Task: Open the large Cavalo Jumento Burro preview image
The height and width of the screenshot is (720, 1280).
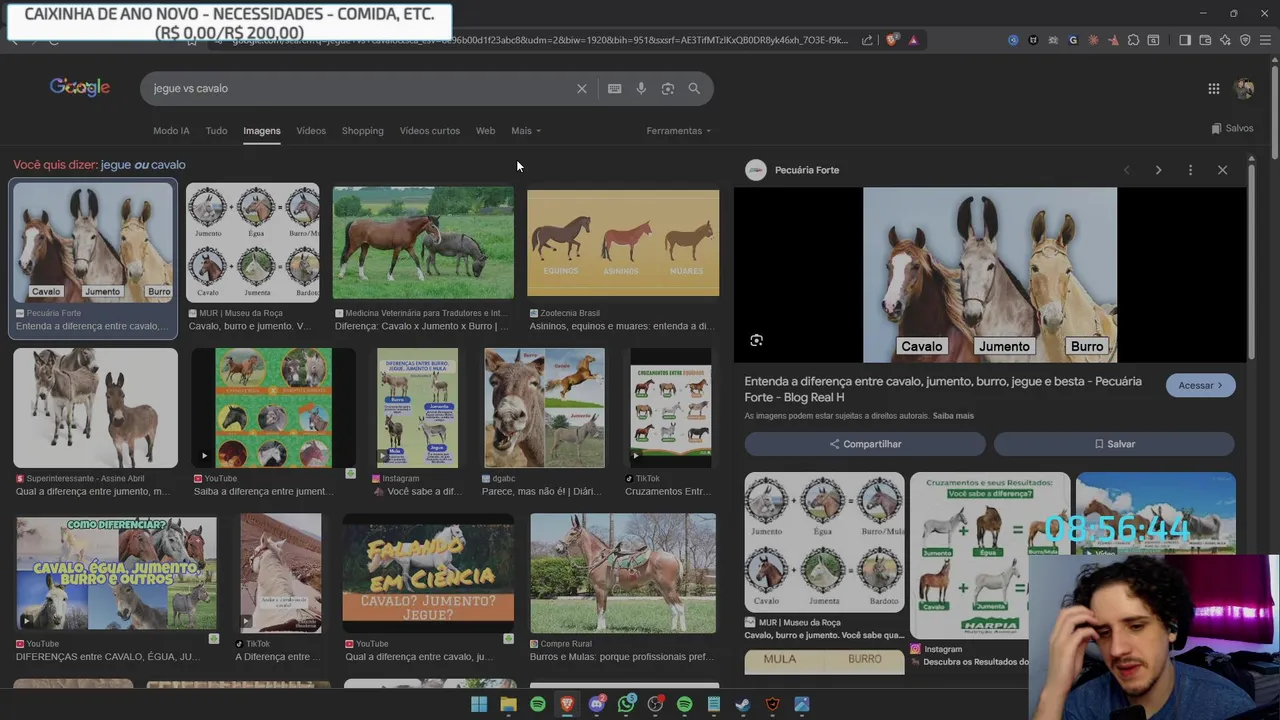Action: 990,275
